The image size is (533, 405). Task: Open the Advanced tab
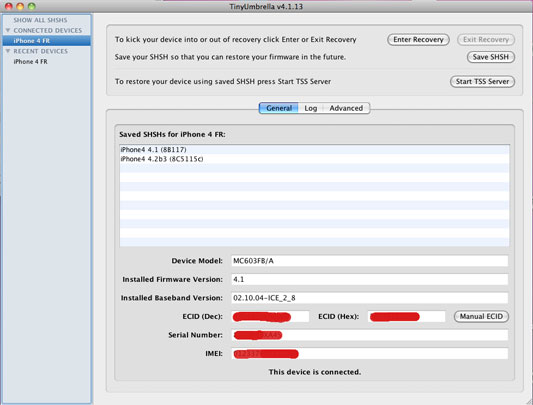tap(346, 108)
